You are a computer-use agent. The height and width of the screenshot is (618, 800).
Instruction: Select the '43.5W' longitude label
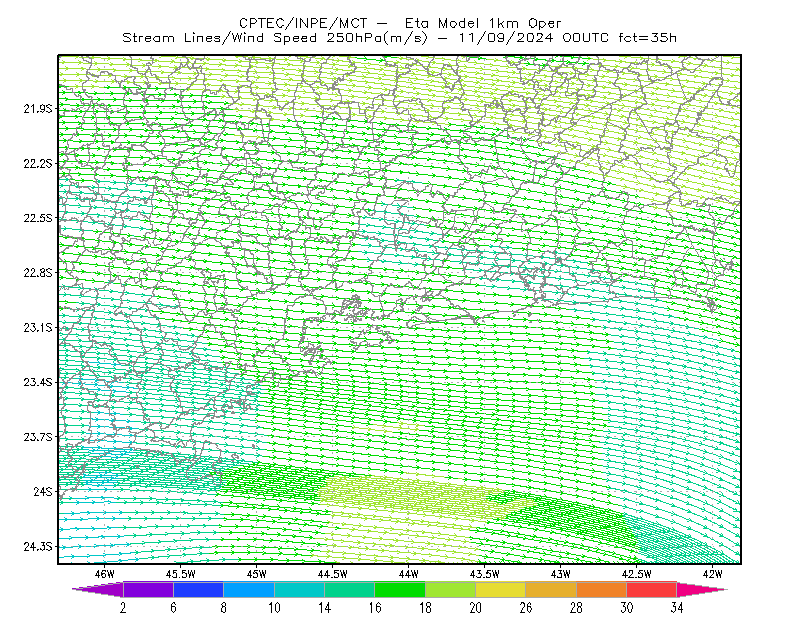[485, 574]
